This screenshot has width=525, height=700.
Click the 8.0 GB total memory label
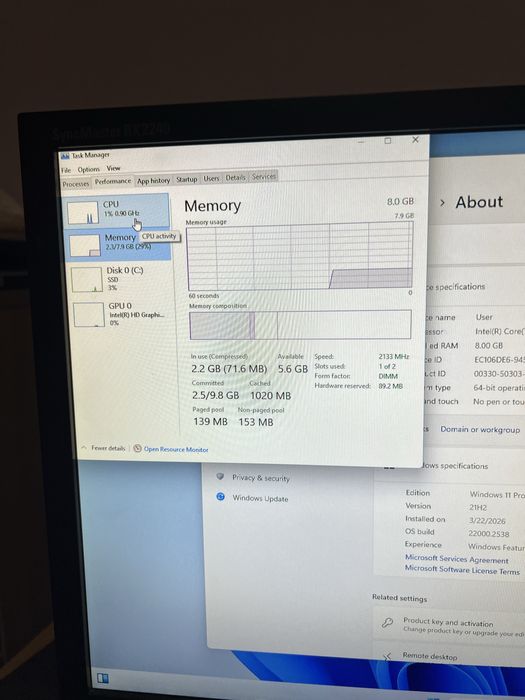point(400,201)
